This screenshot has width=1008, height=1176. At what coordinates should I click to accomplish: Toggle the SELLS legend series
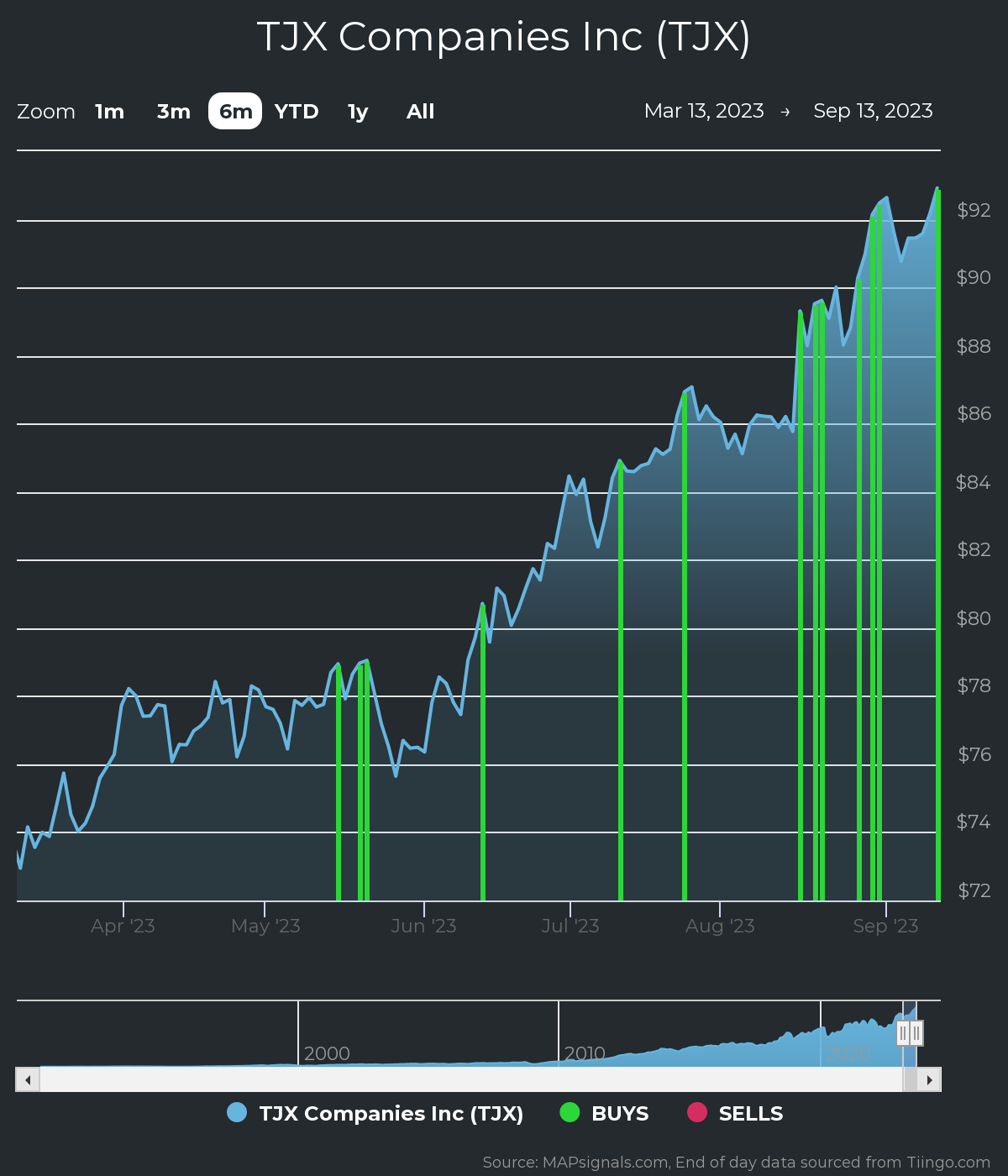736,1113
